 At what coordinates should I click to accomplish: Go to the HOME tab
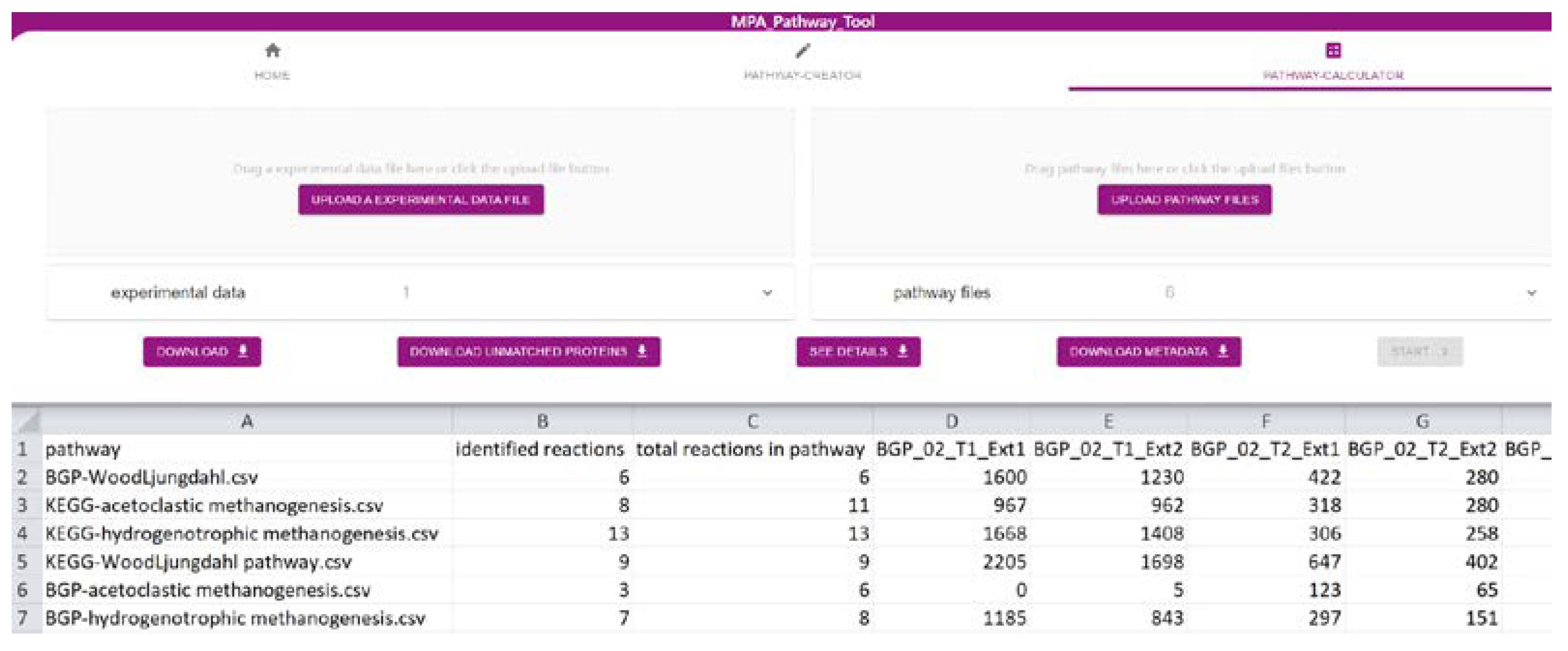(272, 75)
